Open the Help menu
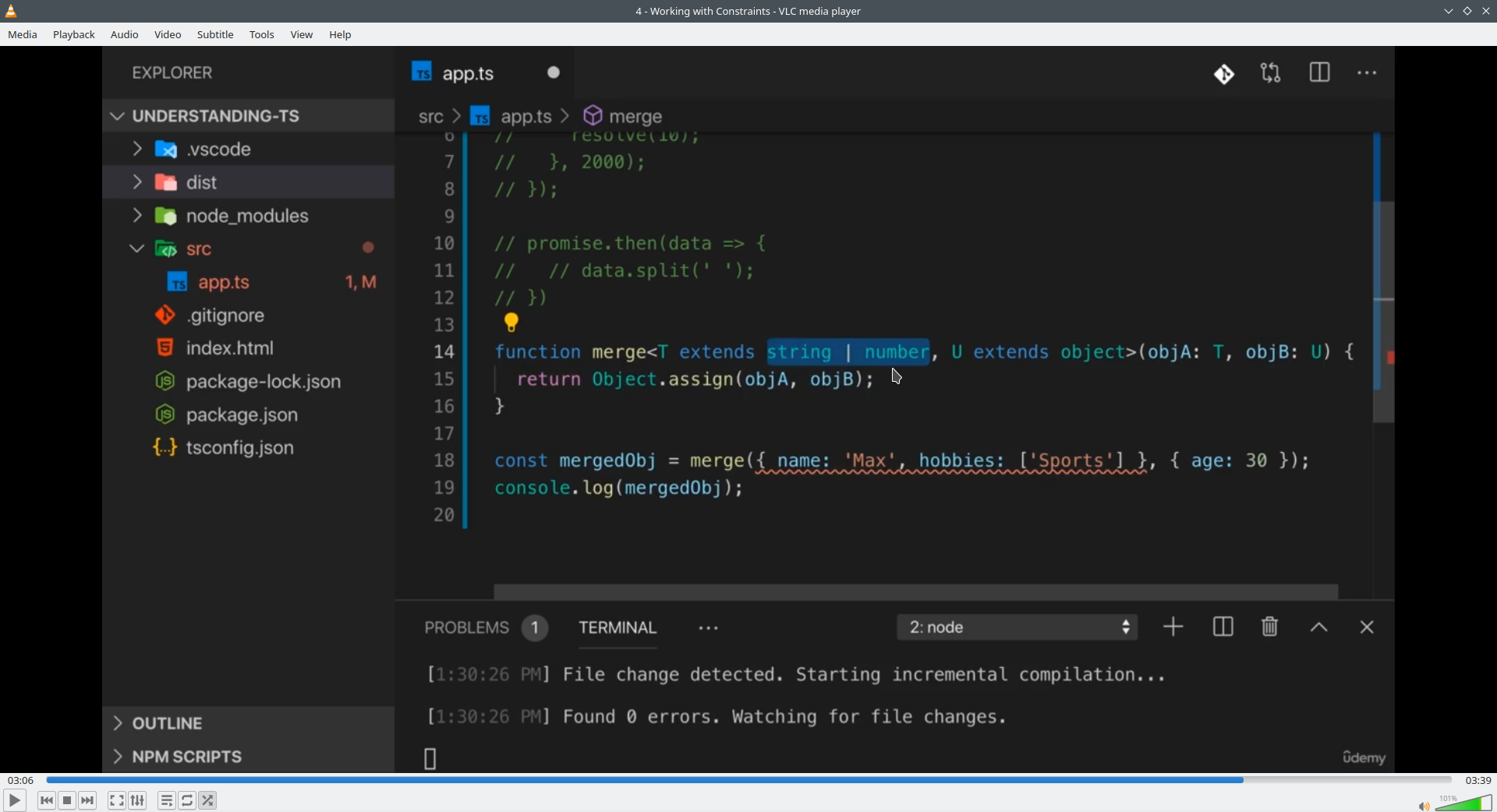1497x812 pixels. click(341, 35)
